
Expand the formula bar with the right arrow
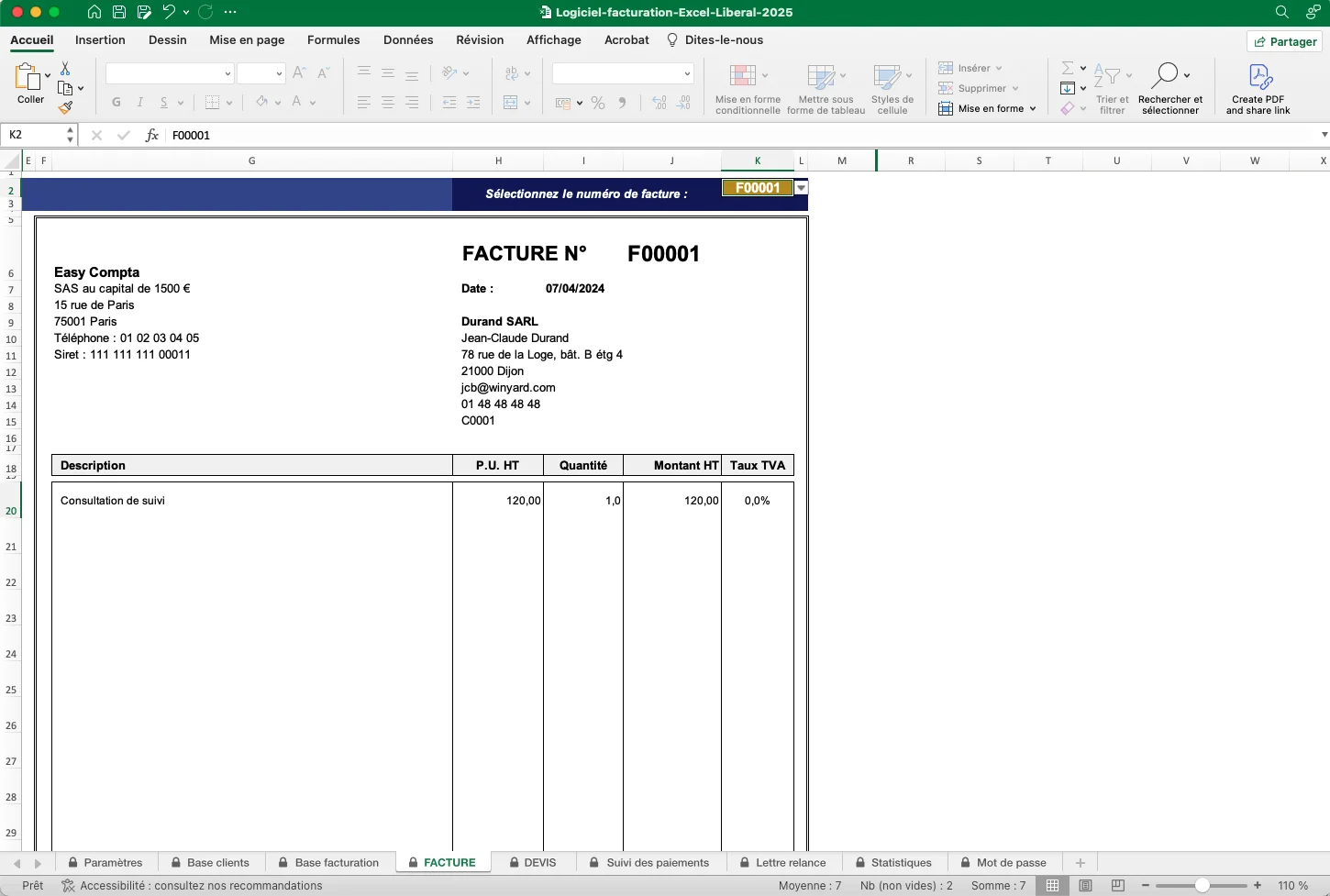pyautogui.click(x=1324, y=135)
